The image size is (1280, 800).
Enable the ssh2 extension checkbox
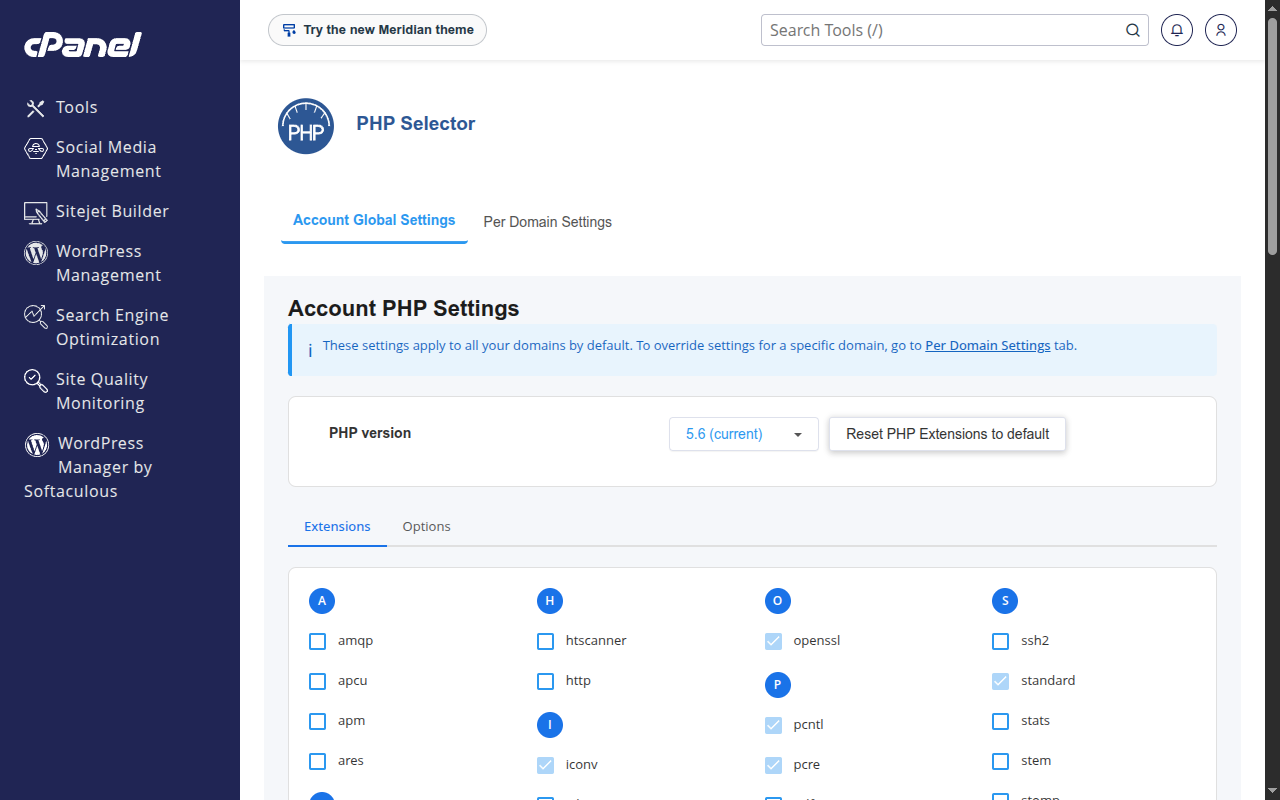tap(1001, 641)
